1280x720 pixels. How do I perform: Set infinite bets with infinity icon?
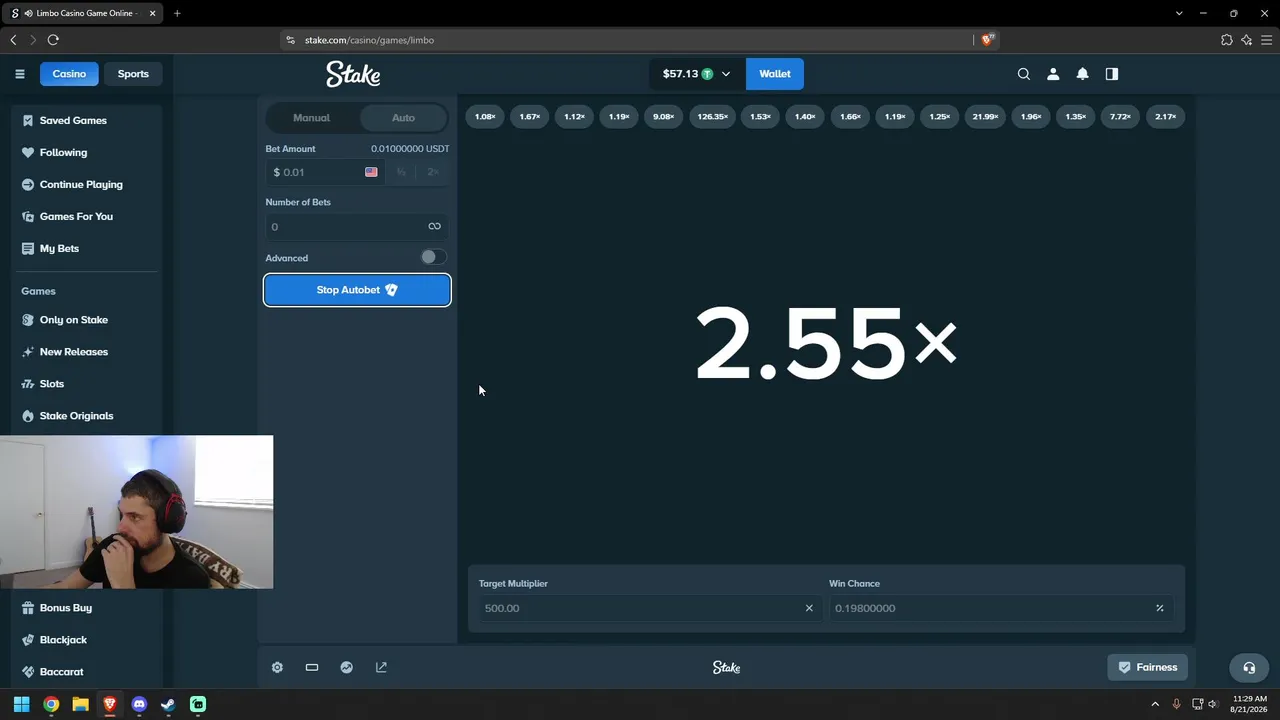coord(434,227)
